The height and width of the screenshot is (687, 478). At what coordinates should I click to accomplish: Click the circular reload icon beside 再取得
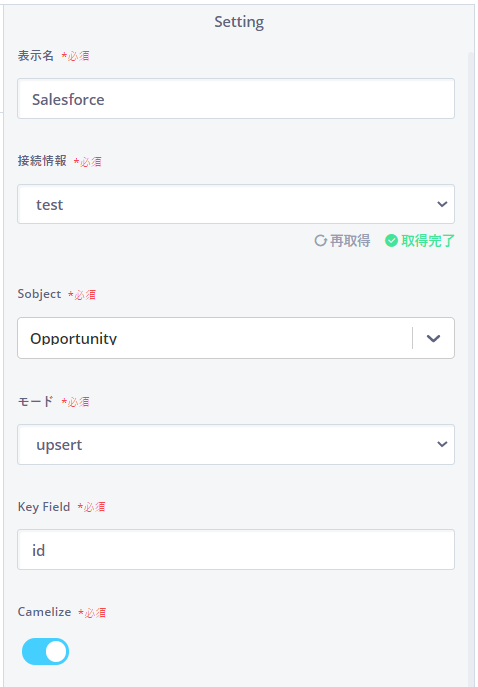321,241
